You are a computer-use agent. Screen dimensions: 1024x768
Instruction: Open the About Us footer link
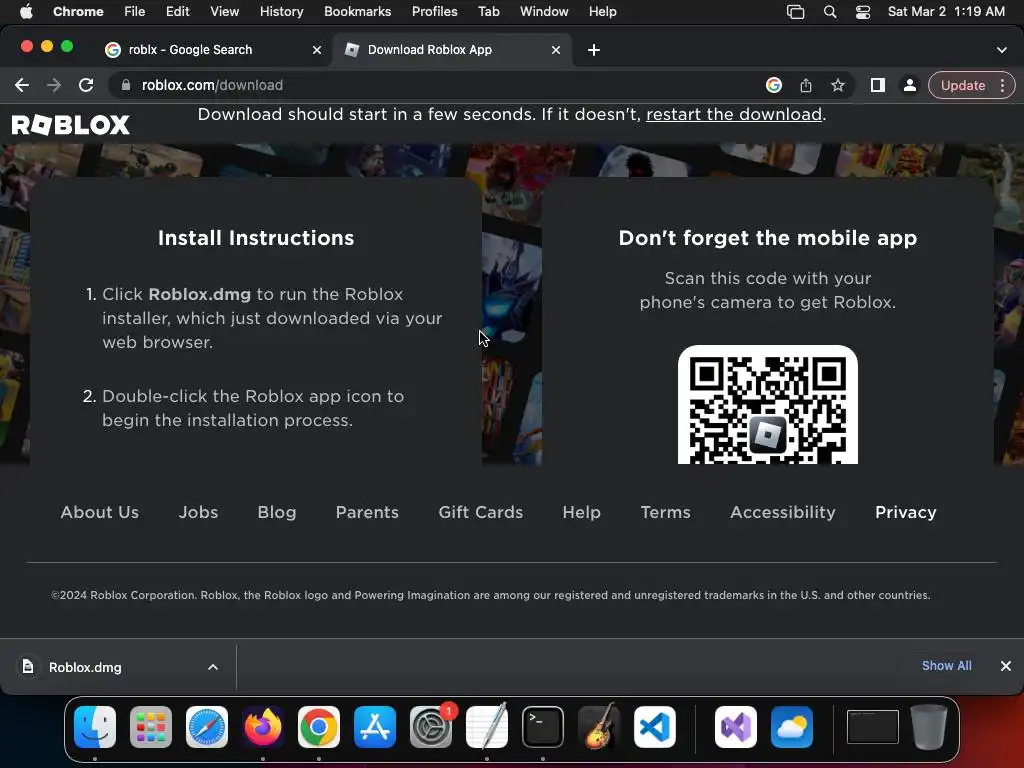(x=100, y=512)
